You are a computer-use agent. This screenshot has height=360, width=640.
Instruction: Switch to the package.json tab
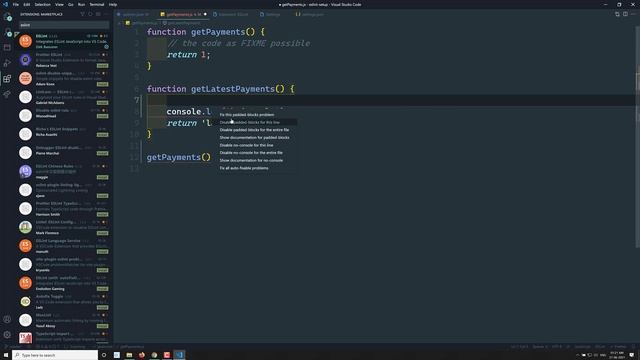pyautogui.click(x=135, y=14)
